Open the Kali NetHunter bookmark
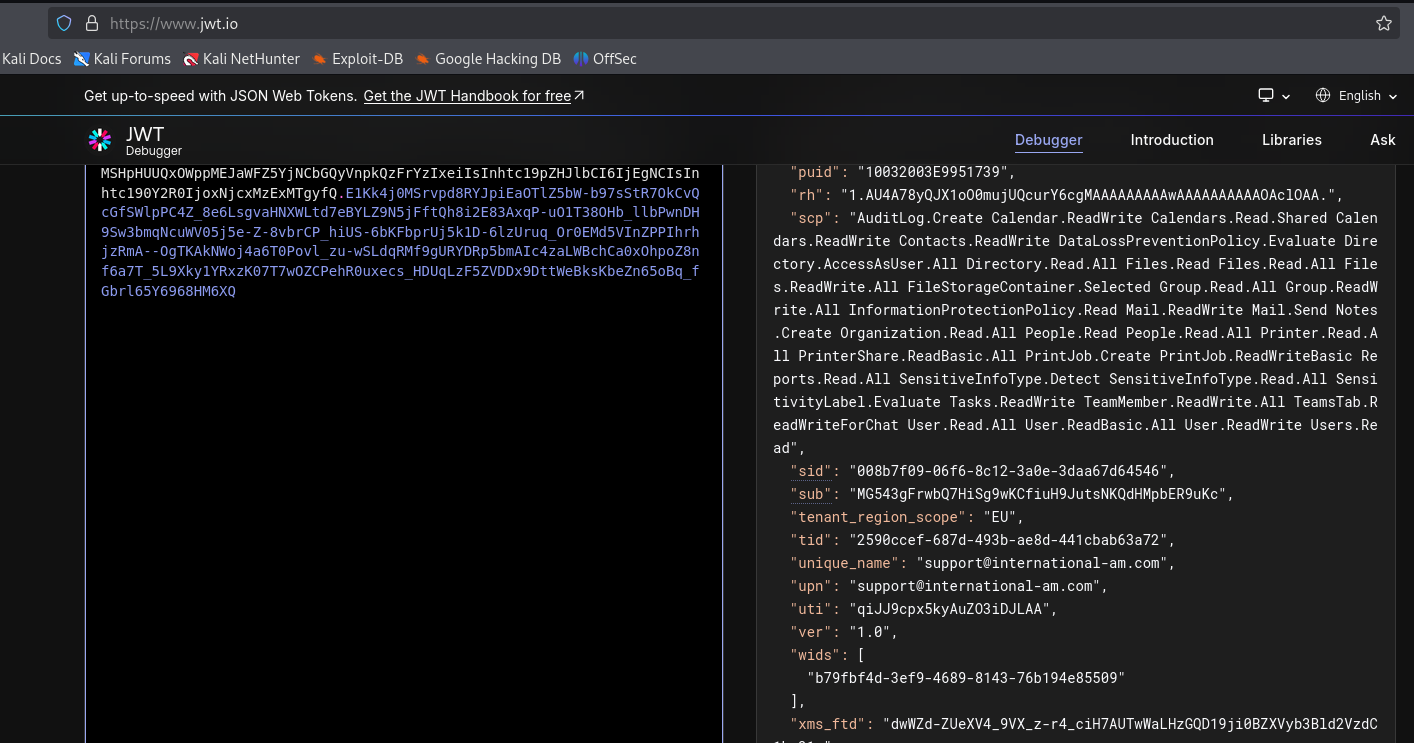Image resolution: width=1414 pixels, height=743 pixels. (x=241, y=59)
